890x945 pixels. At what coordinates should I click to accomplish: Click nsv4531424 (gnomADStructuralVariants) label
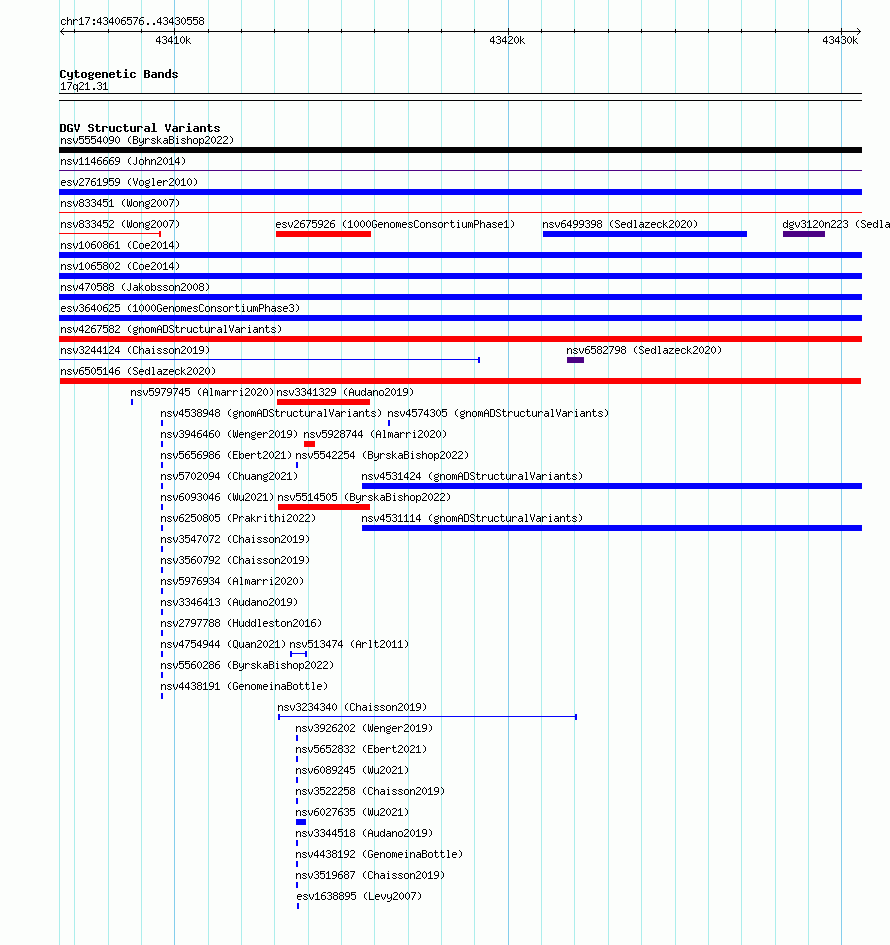472,477
